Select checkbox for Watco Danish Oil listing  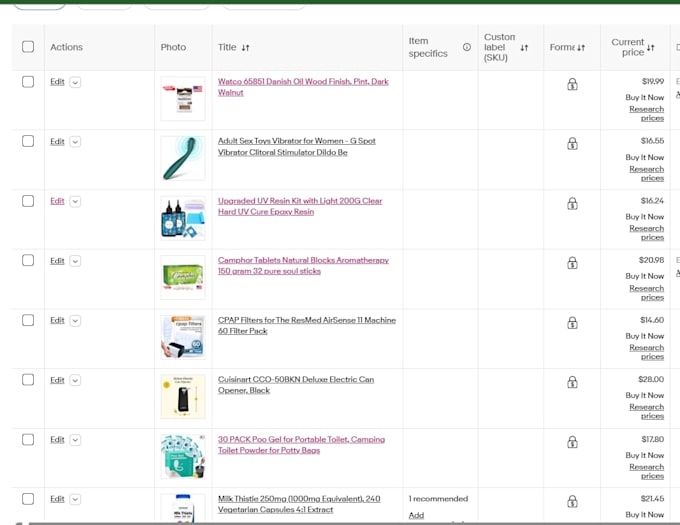(28, 82)
